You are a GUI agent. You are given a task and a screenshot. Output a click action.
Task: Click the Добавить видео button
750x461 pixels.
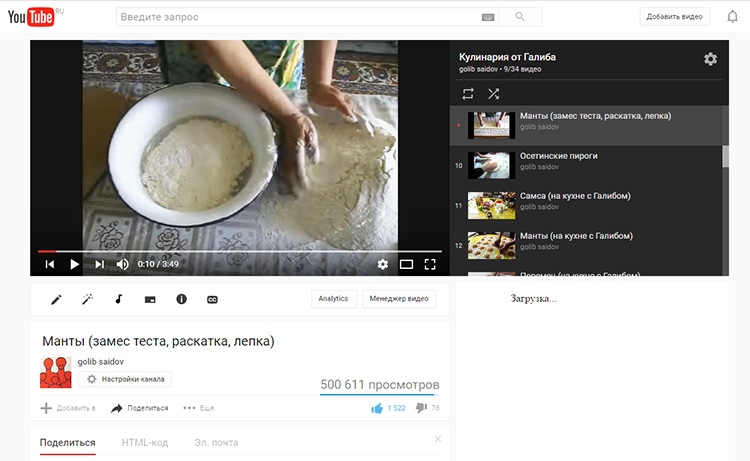[674, 17]
